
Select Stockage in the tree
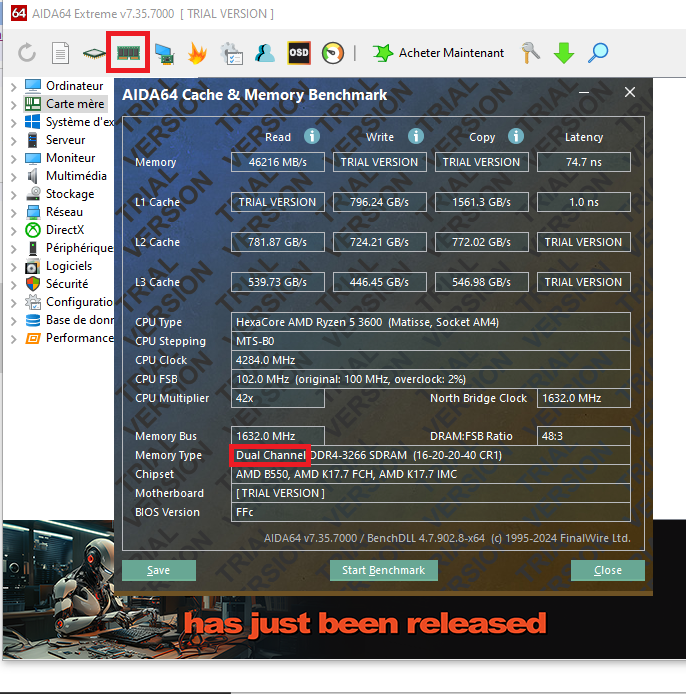tap(70, 194)
